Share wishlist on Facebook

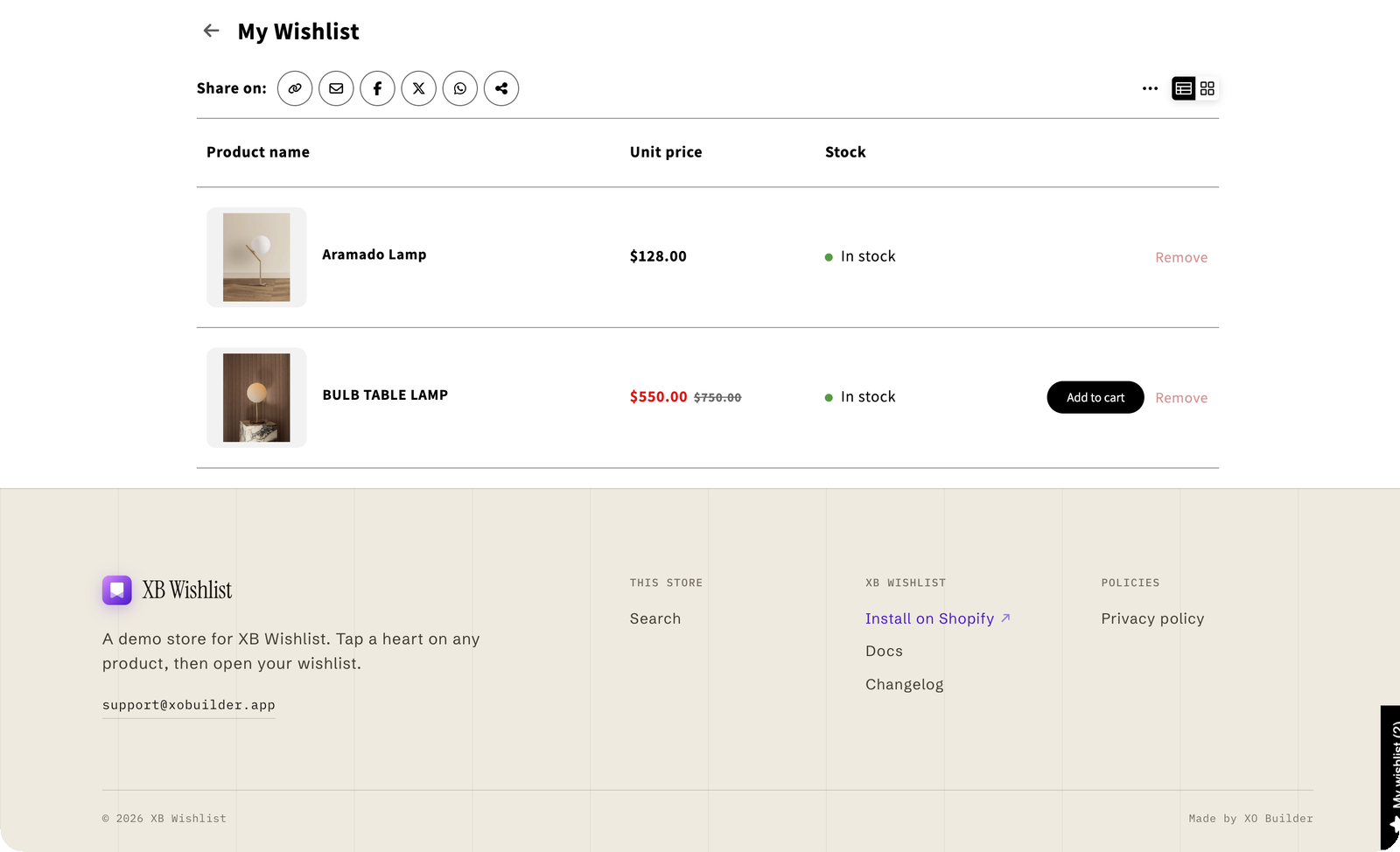coord(377,88)
